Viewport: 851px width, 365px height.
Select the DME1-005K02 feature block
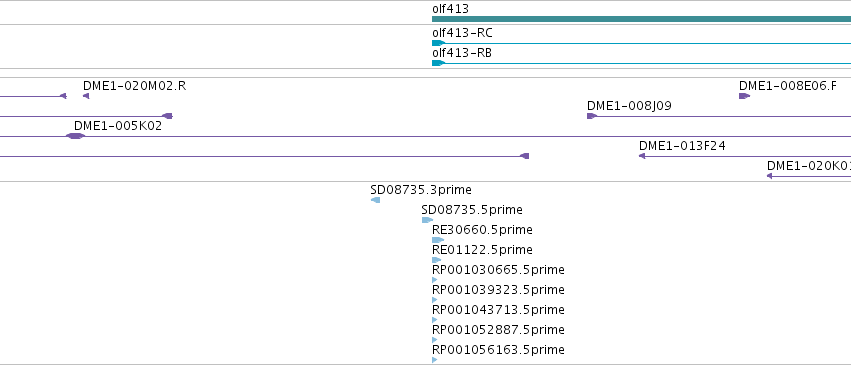[75, 136]
